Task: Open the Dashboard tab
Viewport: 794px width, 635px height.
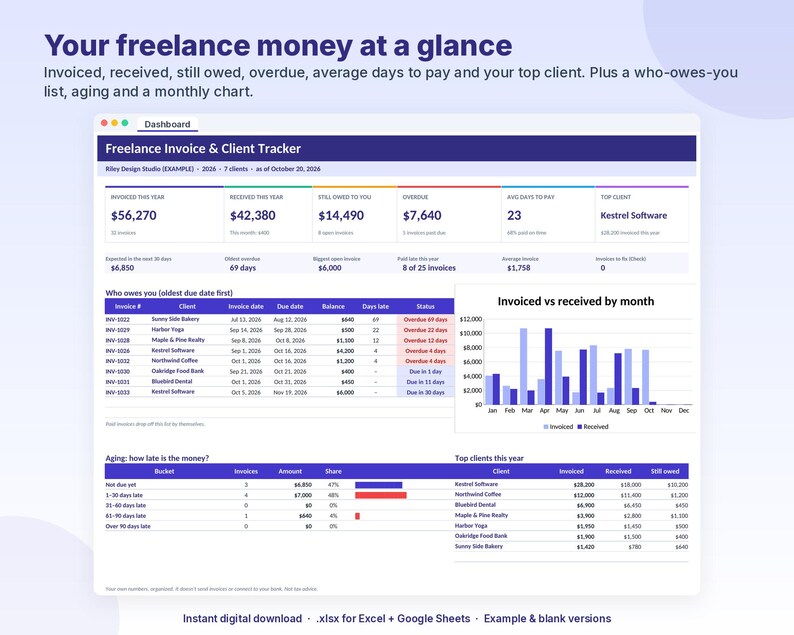Action: point(167,124)
